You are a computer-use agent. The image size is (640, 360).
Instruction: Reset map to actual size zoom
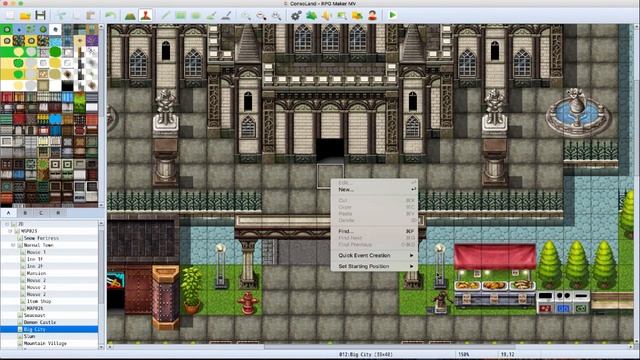(x=276, y=16)
